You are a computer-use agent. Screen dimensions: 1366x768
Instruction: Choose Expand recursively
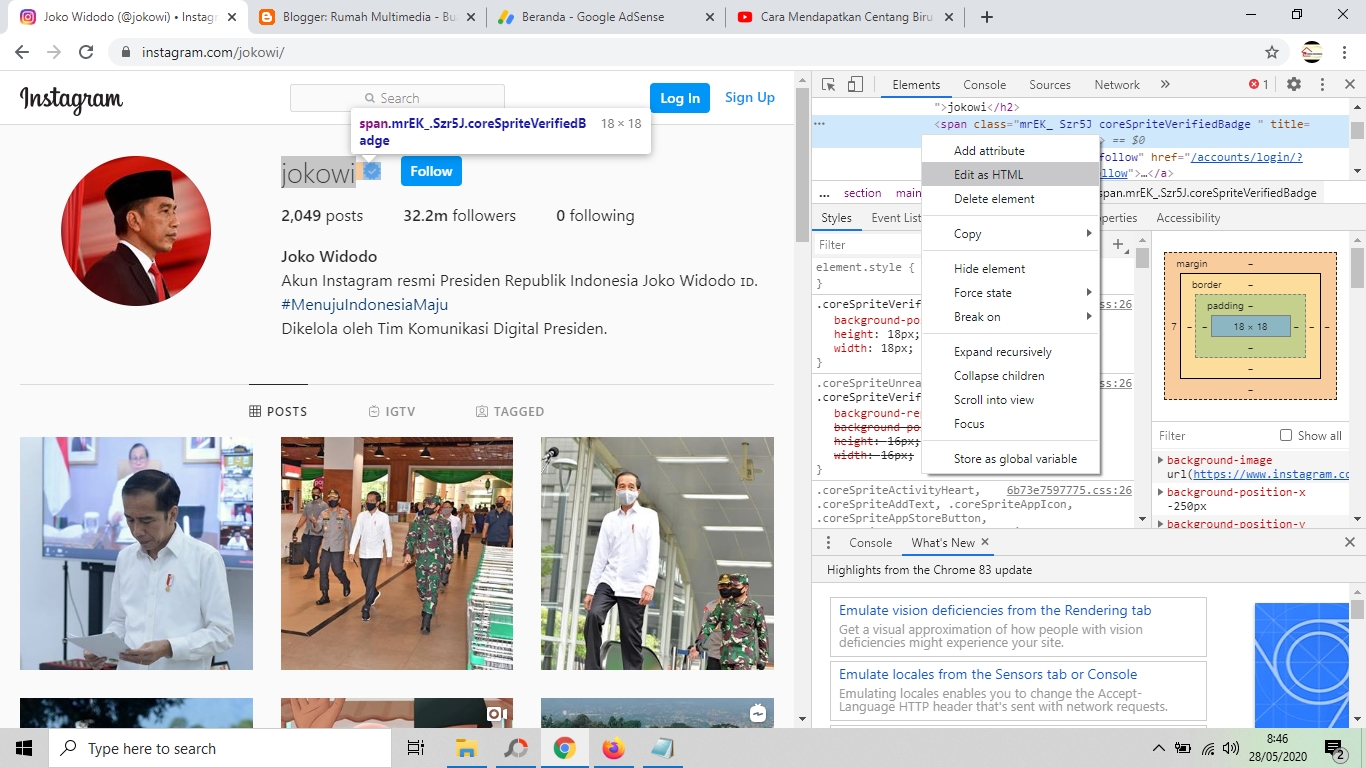tap(1010, 352)
